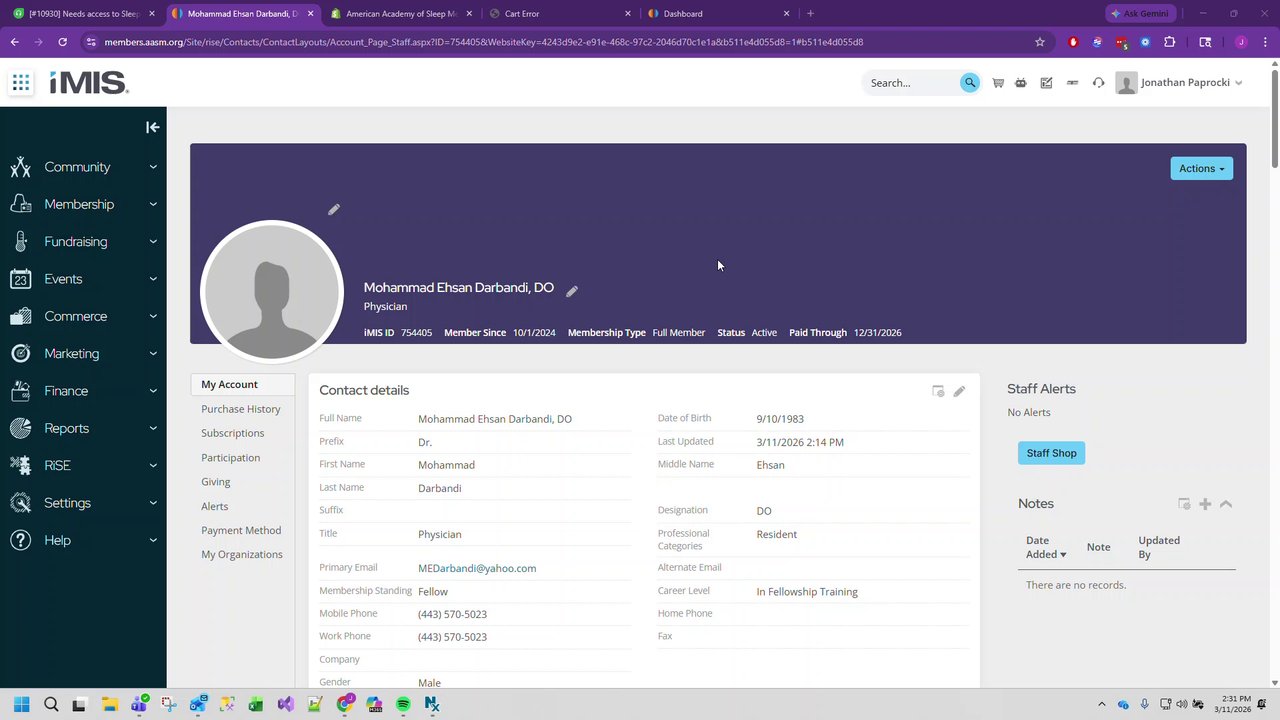Open the Payment Method tab
The image size is (1280, 720).
241,531
